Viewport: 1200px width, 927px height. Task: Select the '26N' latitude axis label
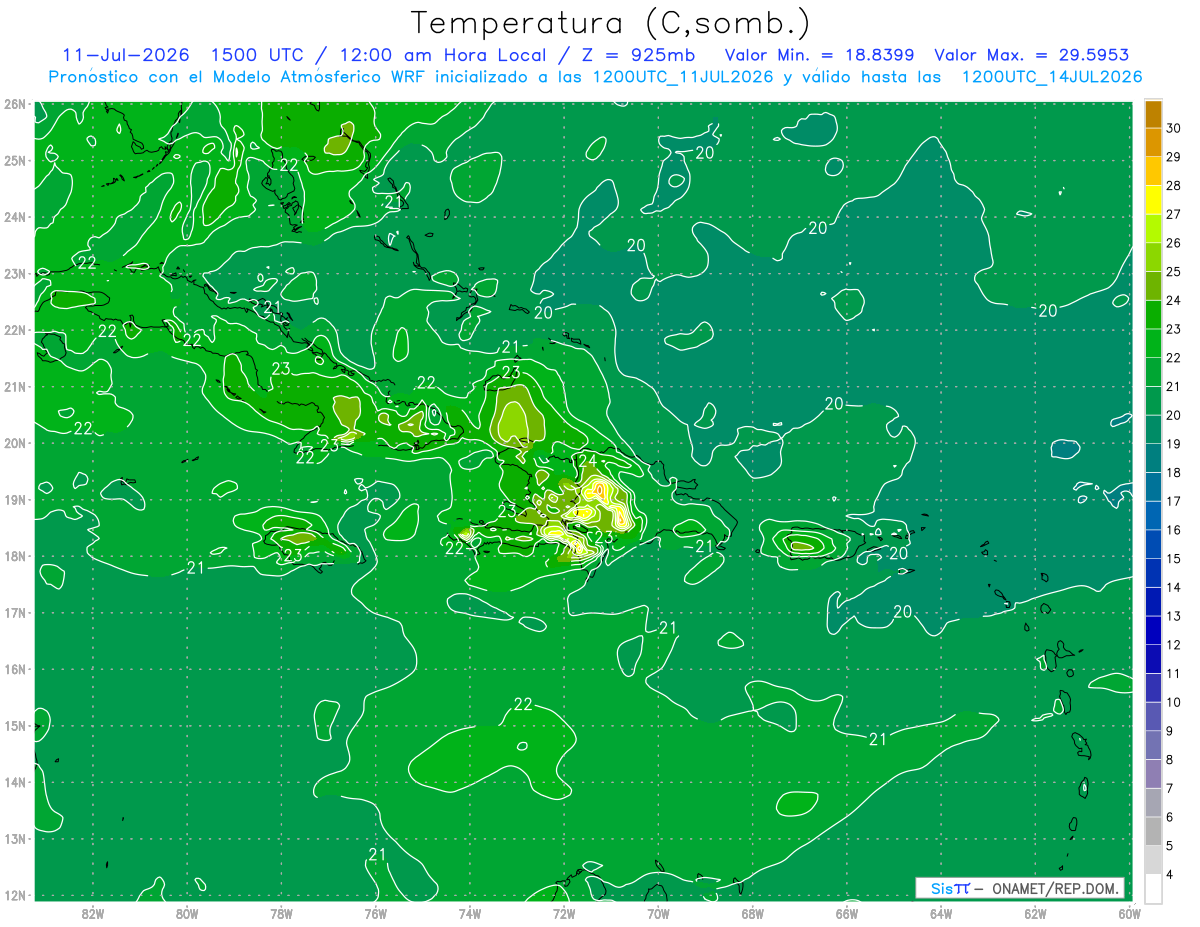coord(15,104)
